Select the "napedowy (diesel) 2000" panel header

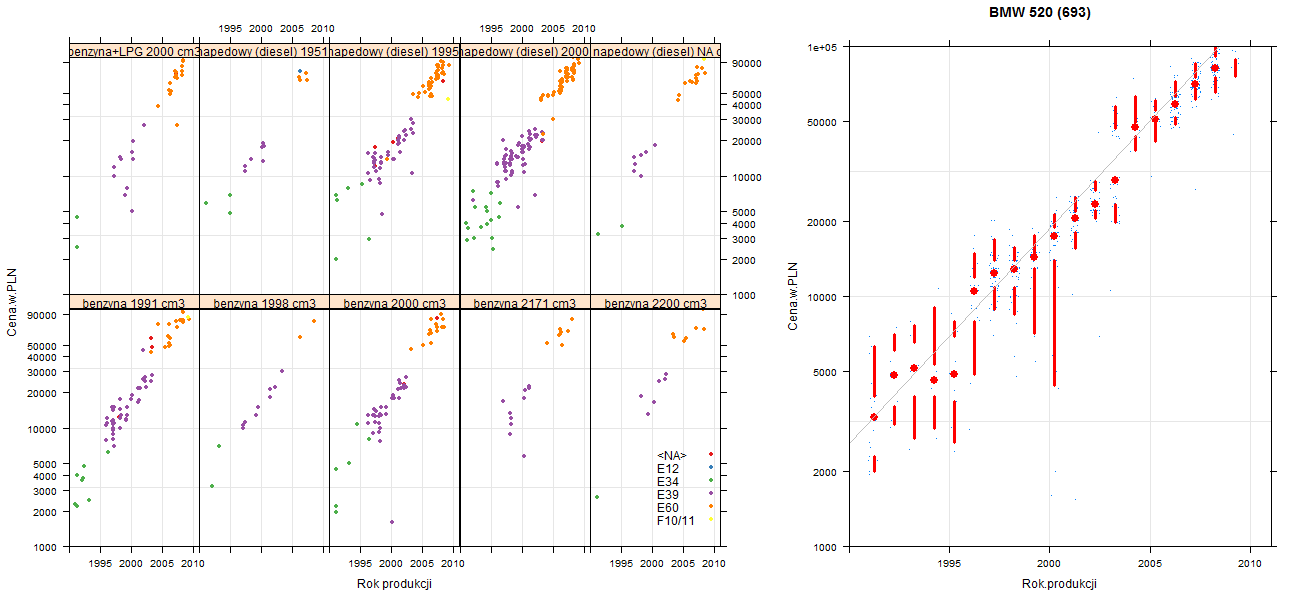(525, 51)
